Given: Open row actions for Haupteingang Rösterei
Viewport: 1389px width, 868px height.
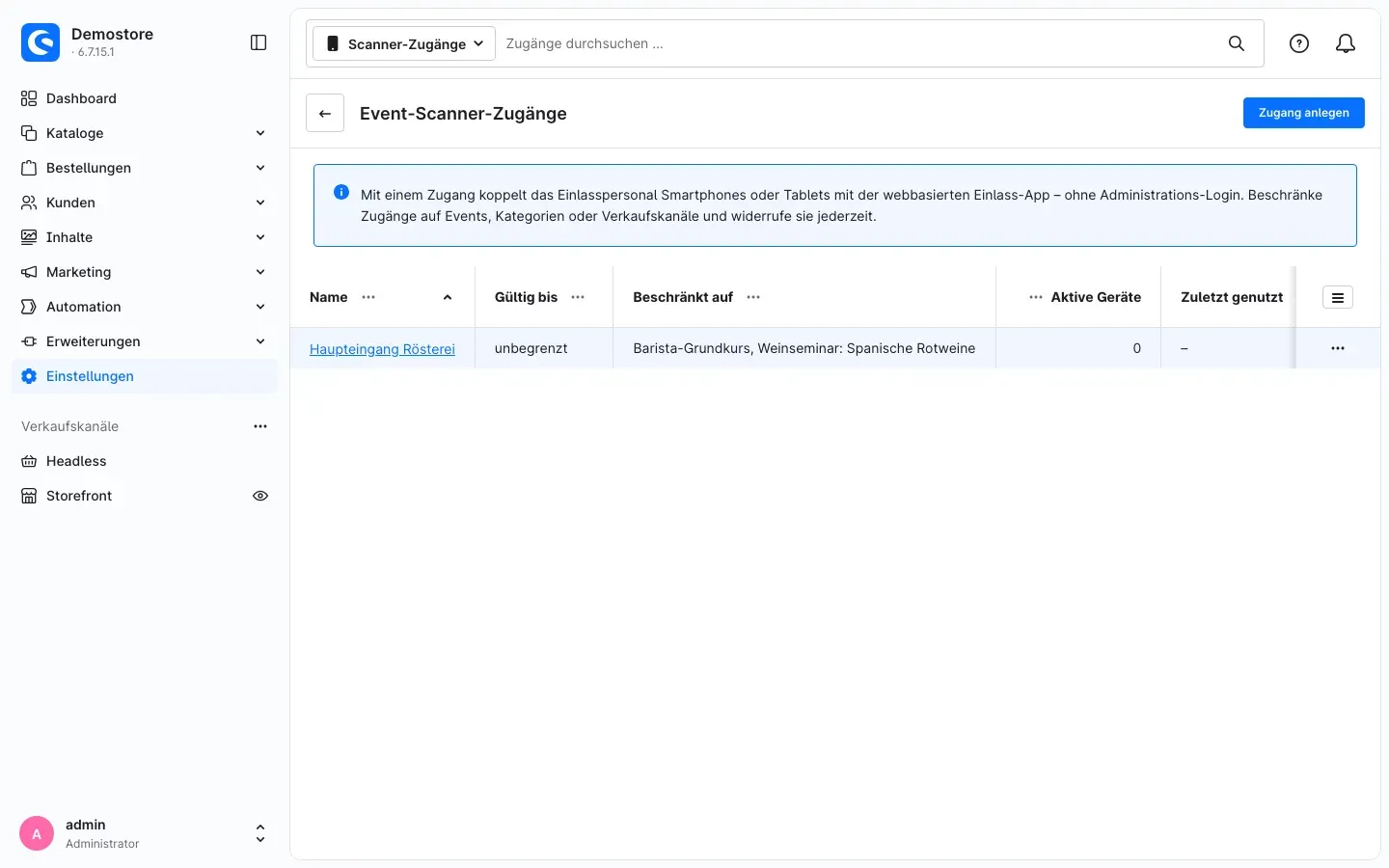Looking at the screenshot, I should point(1338,348).
